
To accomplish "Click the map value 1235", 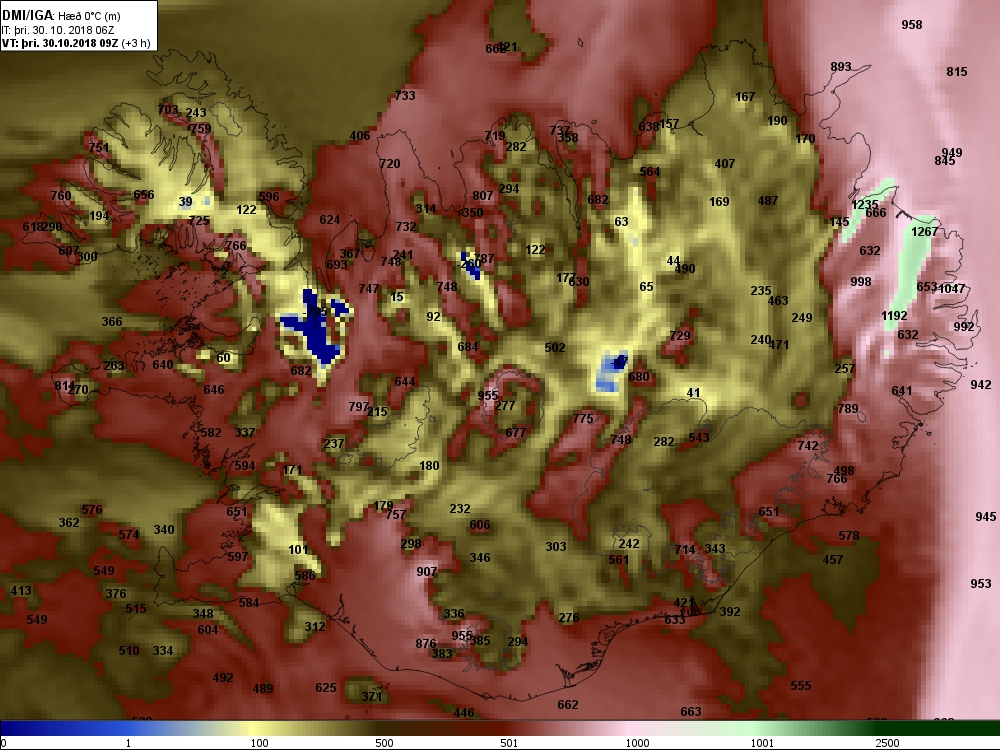I will click(x=865, y=205).
